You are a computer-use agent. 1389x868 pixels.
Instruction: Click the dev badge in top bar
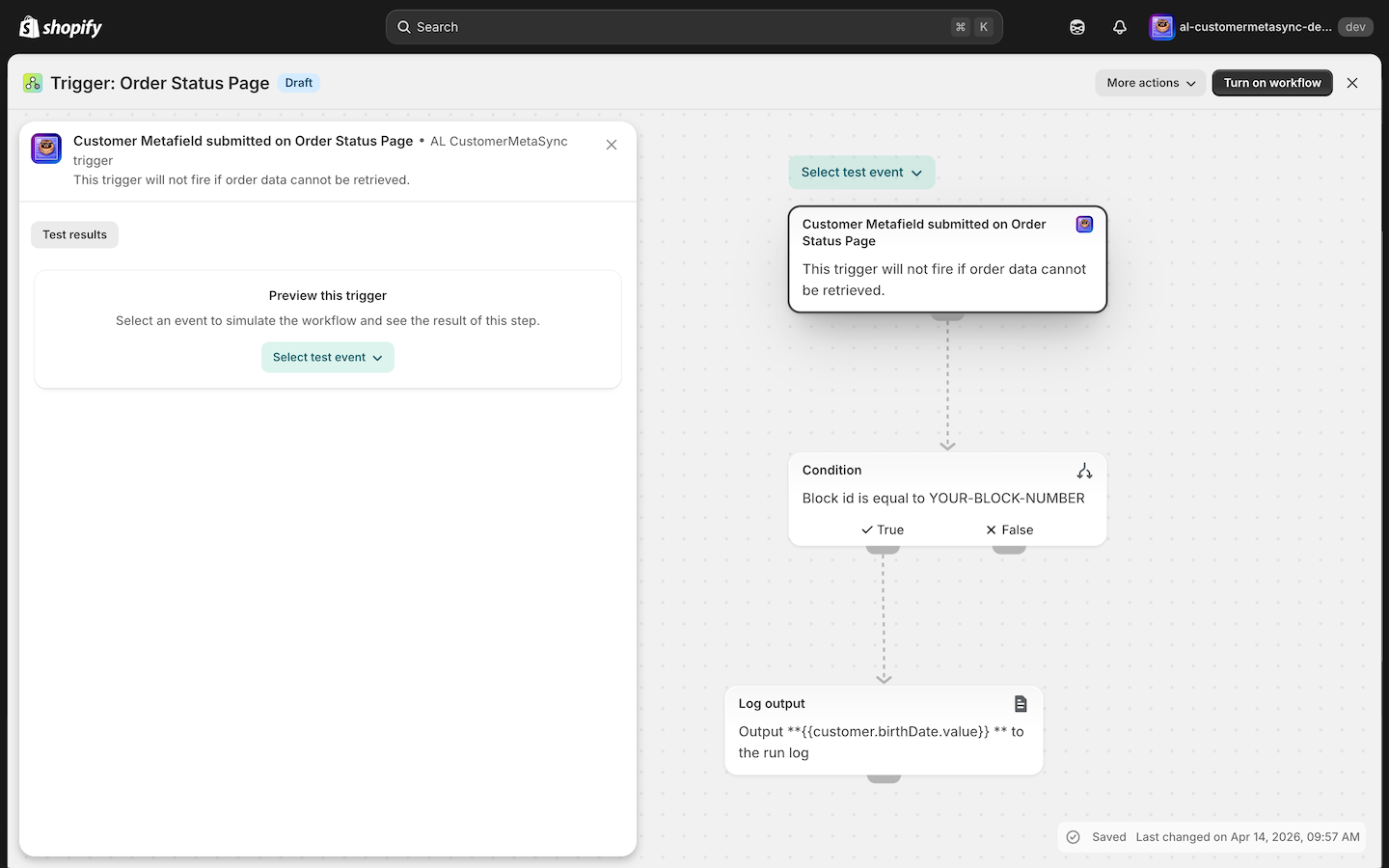click(1355, 27)
